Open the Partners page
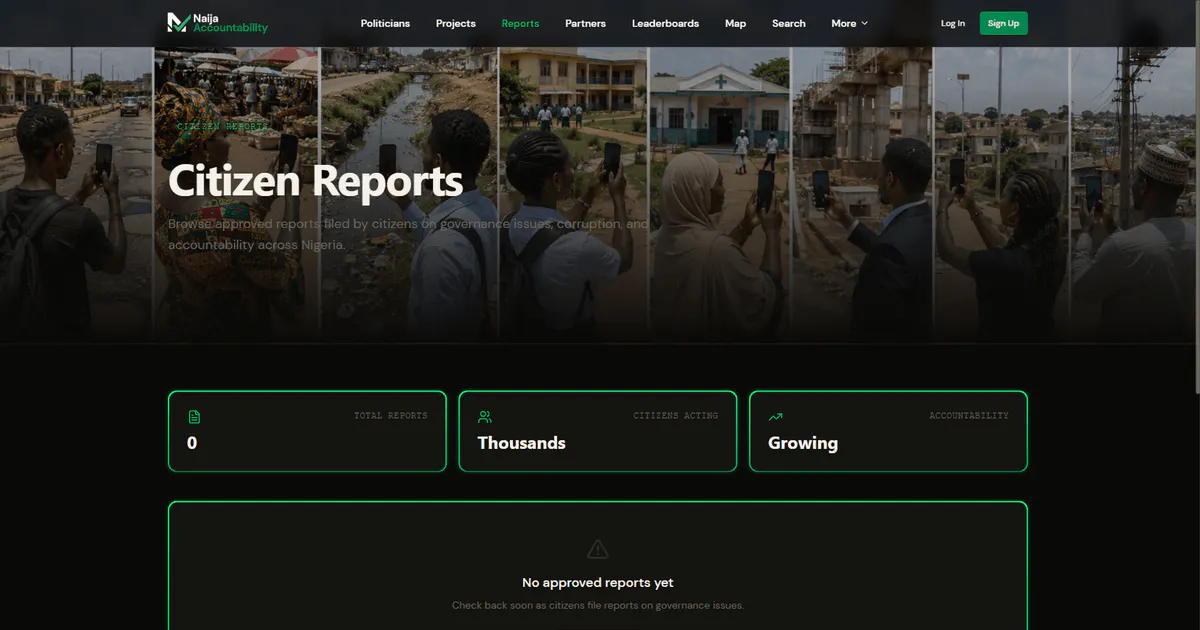 click(x=585, y=23)
